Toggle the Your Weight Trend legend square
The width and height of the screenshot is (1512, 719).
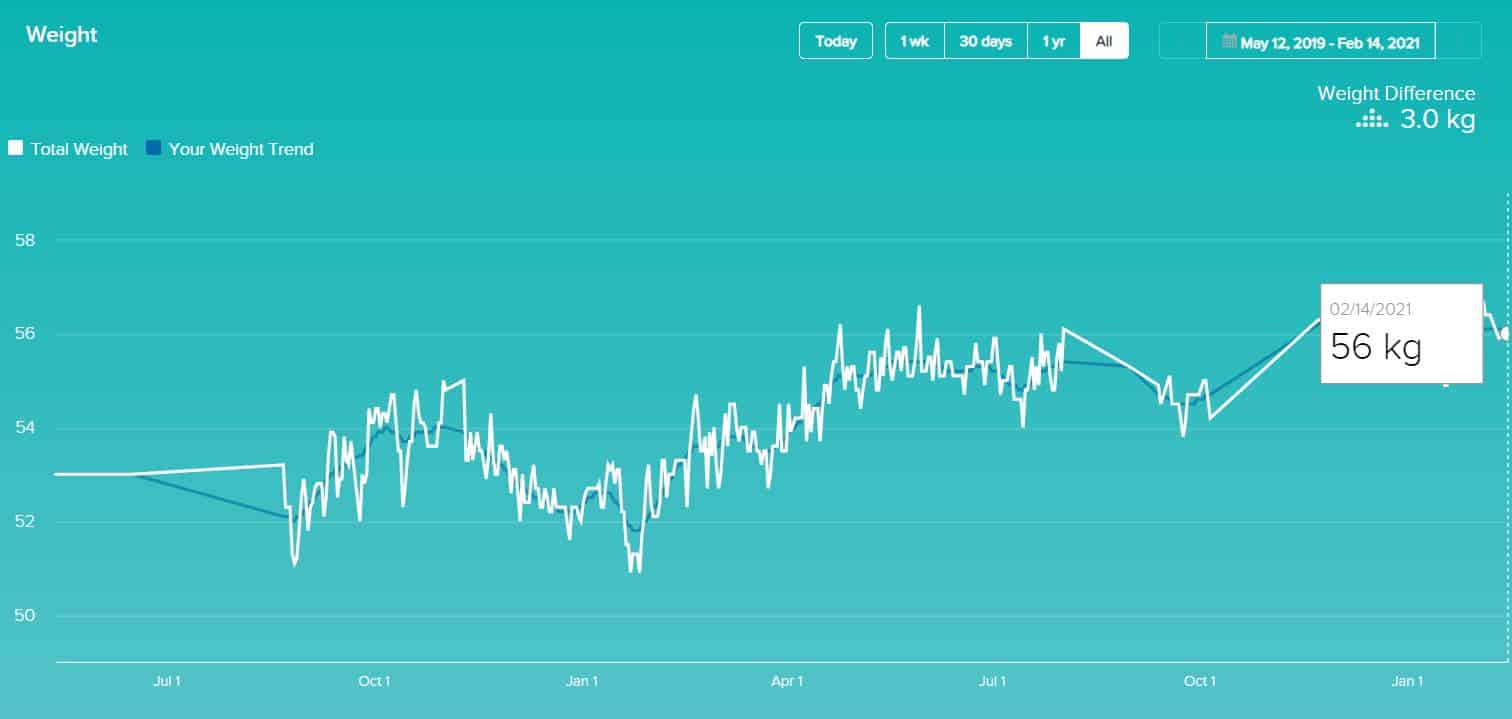[x=153, y=149]
